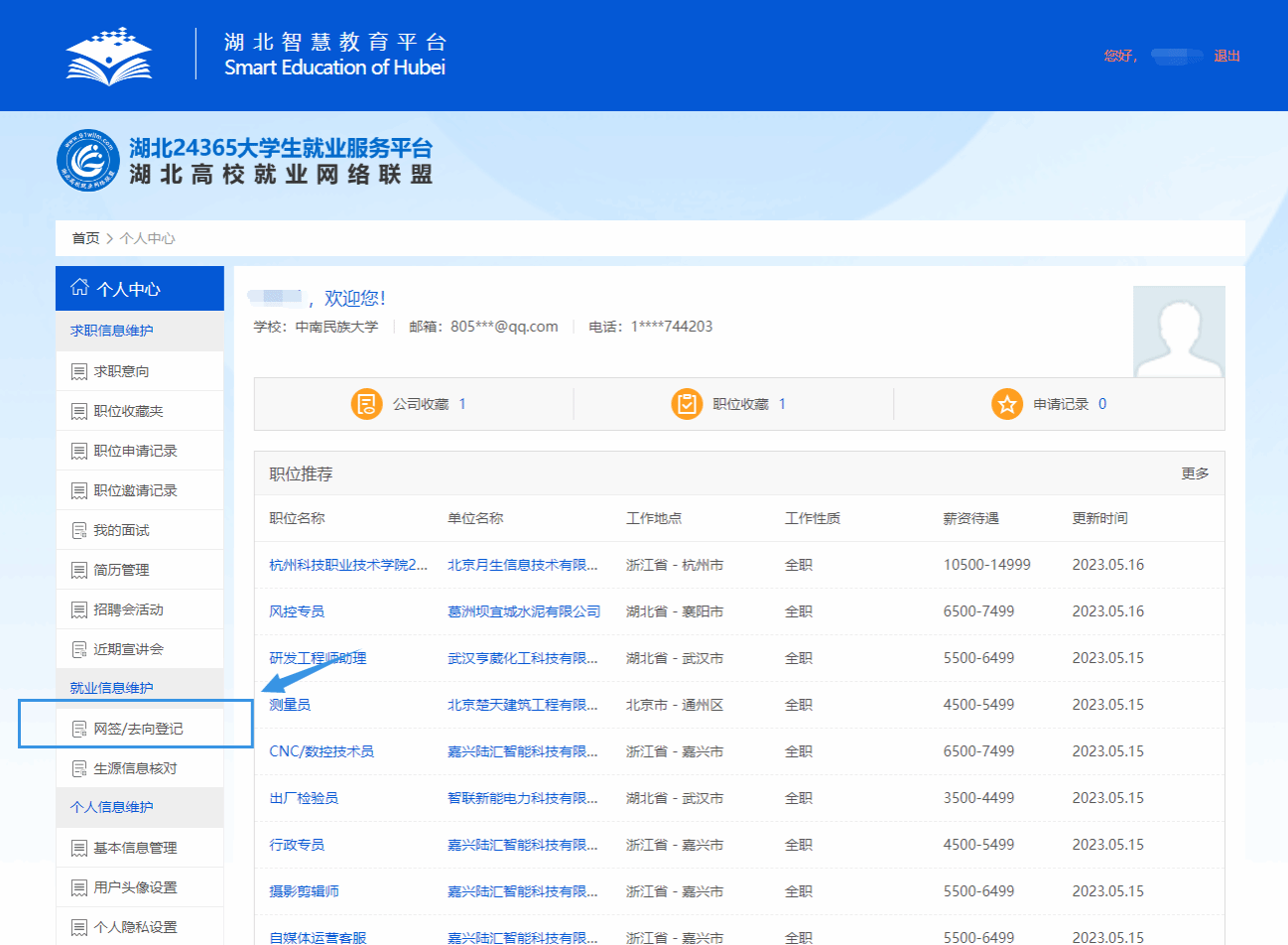
Task: Expand 更多 in job recommendations
Action: (x=1195, y=473)
